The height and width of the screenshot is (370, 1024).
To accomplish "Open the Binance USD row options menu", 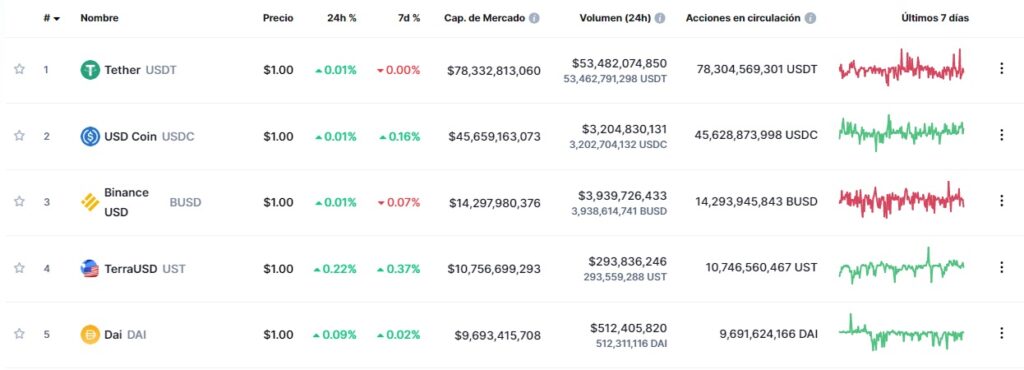I will [x=1001, y=201].
